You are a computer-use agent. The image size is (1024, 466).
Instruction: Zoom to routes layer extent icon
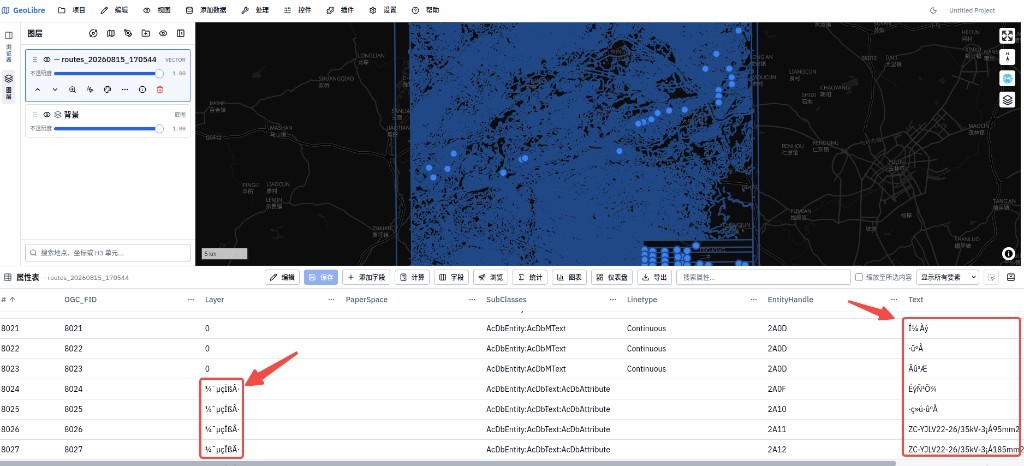coord(72,89)
